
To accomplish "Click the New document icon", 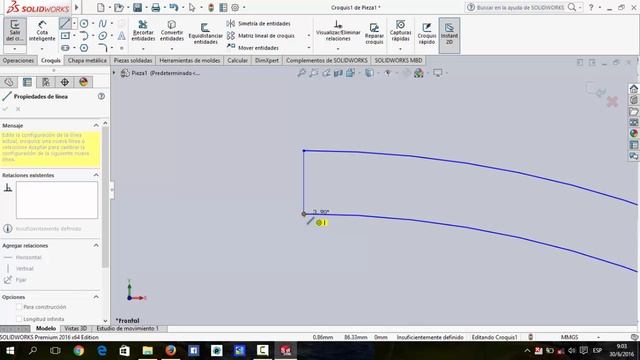I will tap(101, 7).
